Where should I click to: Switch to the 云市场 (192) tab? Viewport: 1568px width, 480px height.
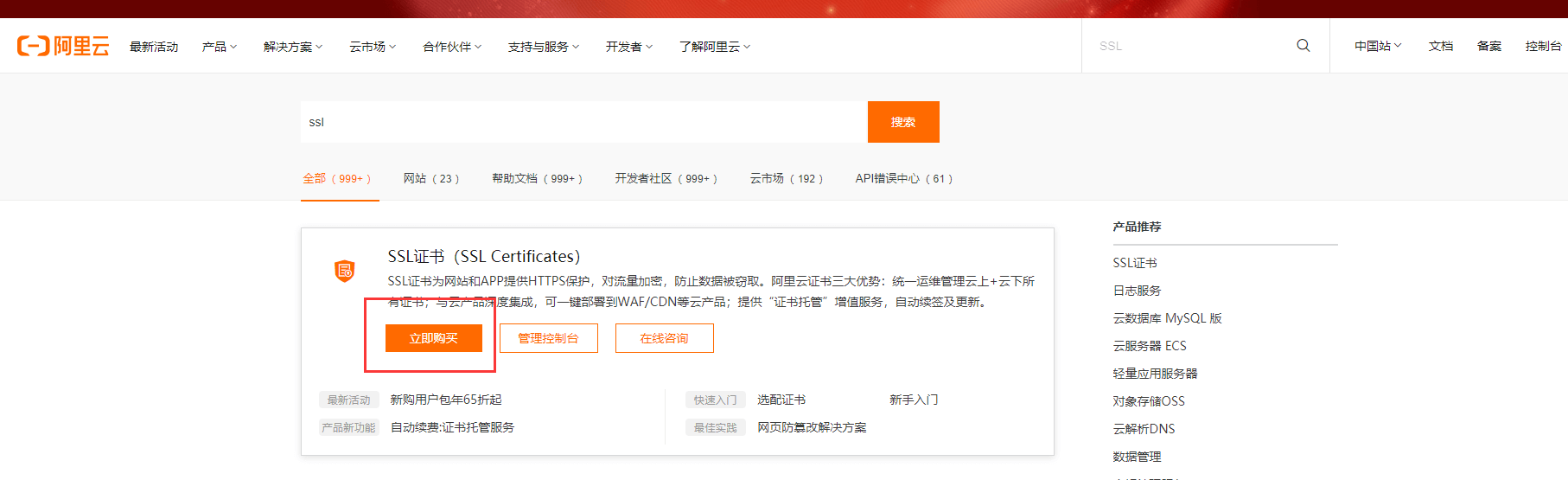pyautogui.click(x=787, y=178)
